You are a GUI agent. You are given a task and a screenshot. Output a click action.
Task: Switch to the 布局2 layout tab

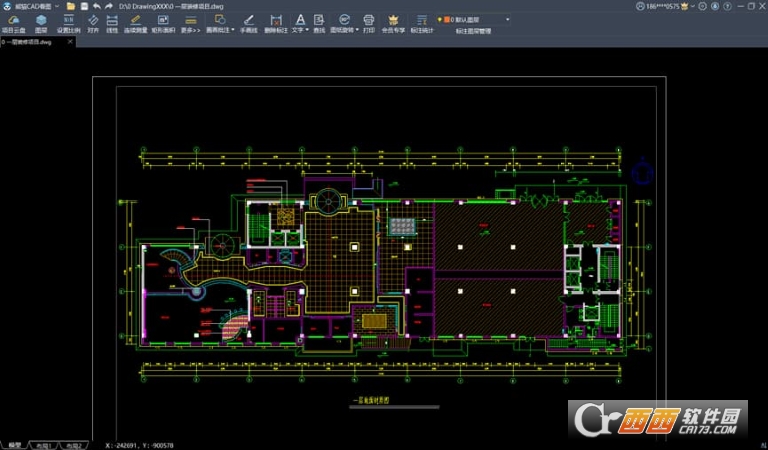click(74, 445)
